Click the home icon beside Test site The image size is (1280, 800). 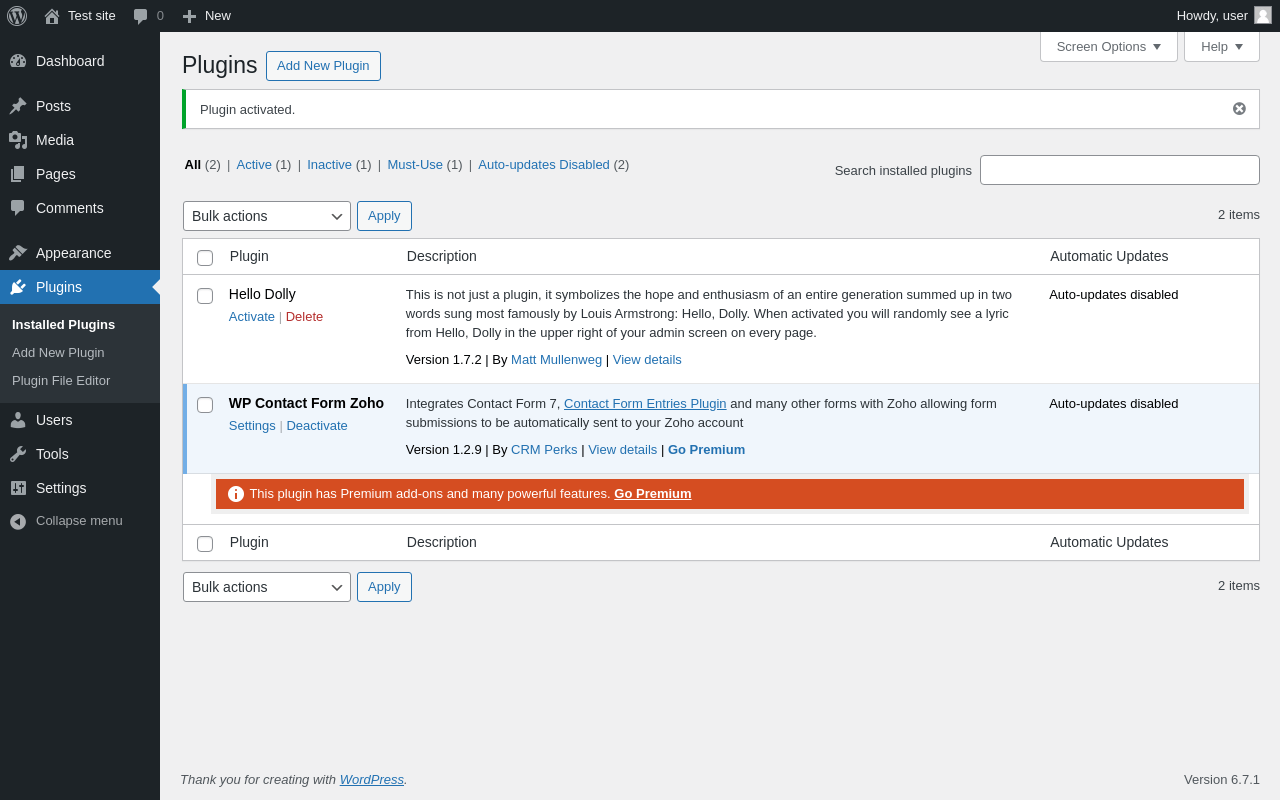click(52, 16)
